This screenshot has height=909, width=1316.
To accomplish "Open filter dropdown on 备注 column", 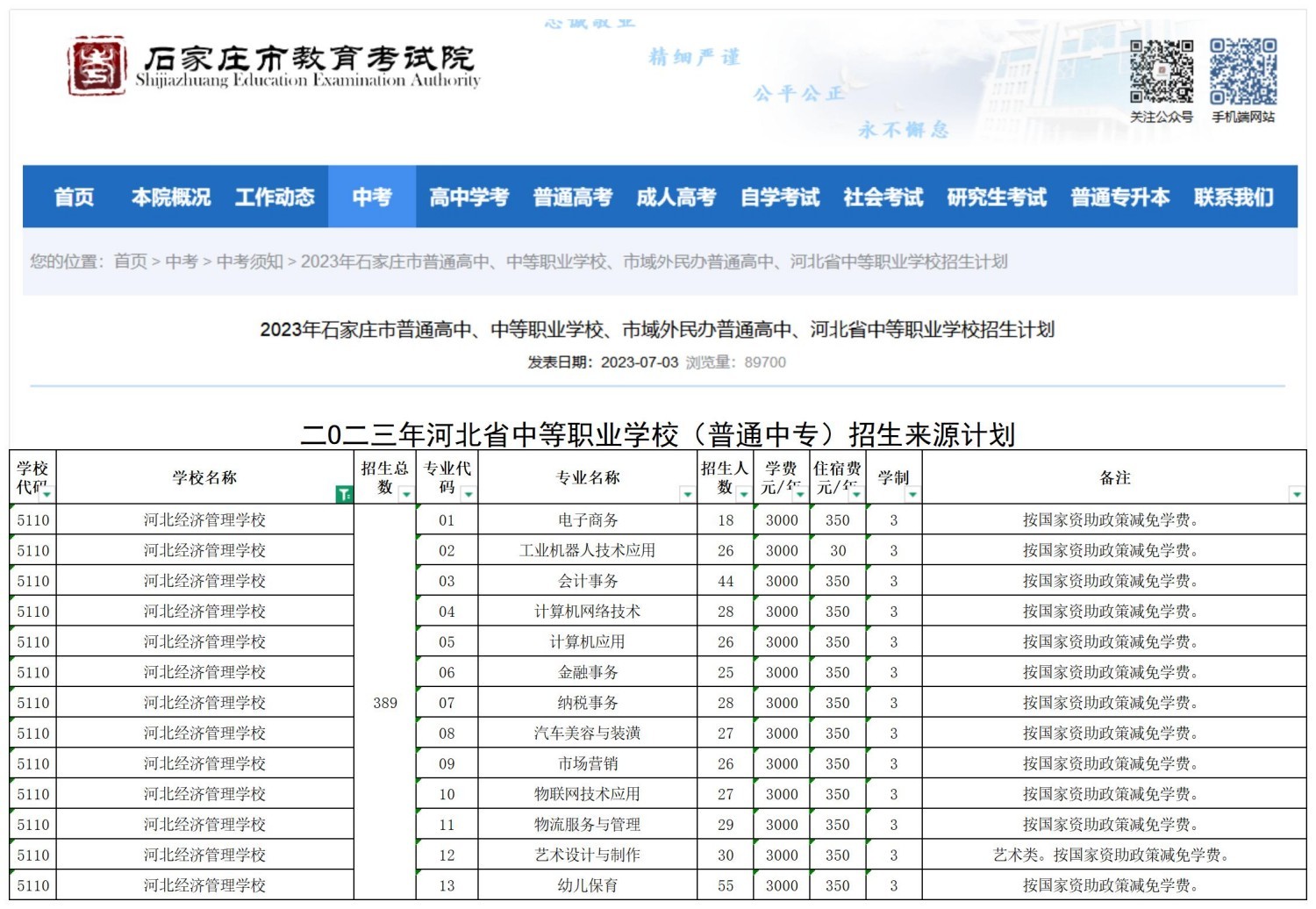I will [1296, 493].
